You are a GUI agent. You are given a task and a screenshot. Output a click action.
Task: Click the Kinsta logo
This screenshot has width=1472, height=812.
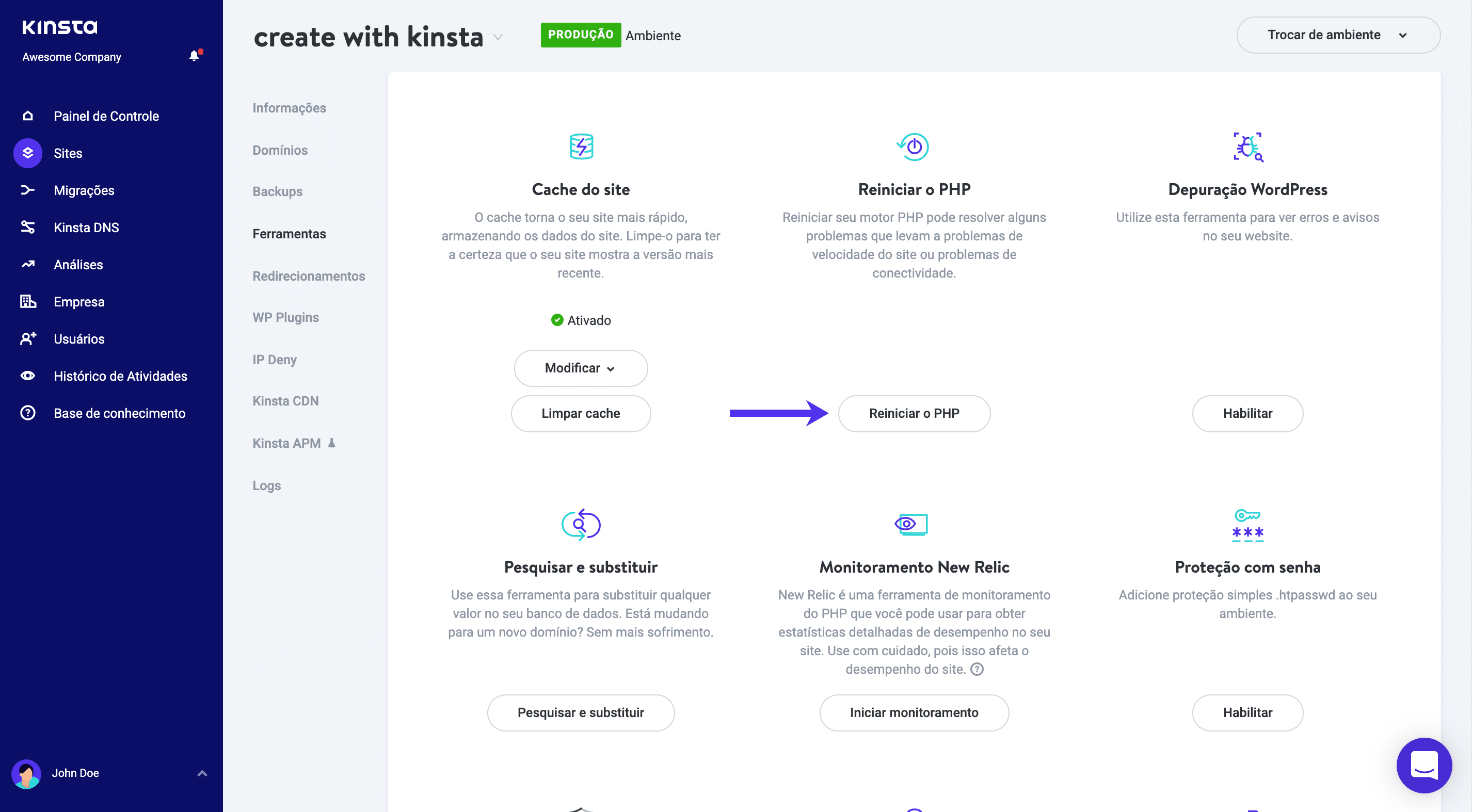pos(60,27)
